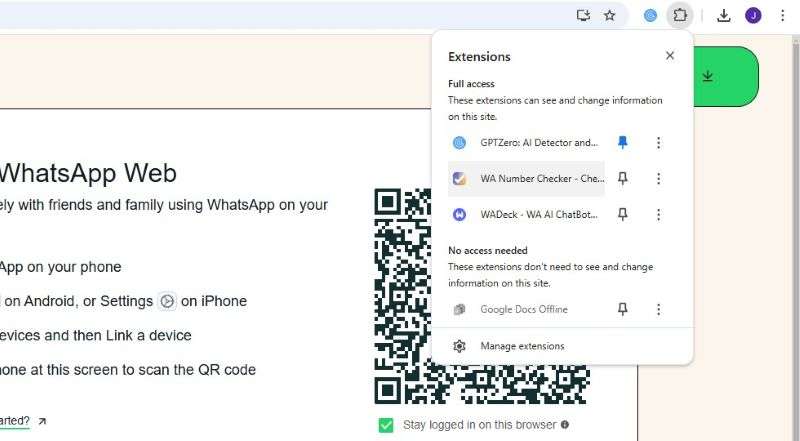Open more options for WA Number Checker
Viewport: 800px width, 441px height.
(x=658, y=179)
